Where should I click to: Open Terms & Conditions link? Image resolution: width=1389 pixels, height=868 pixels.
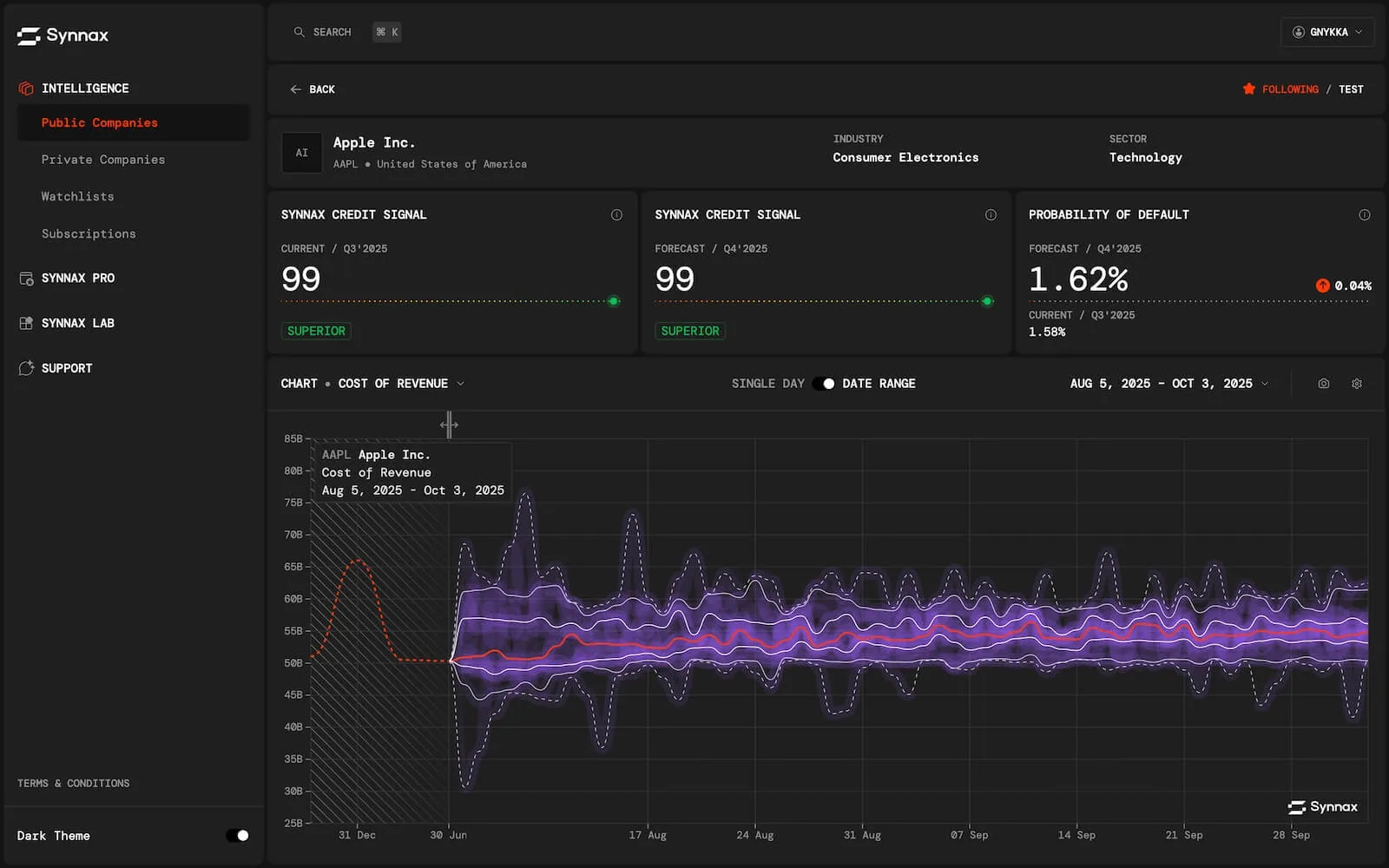tap(73, 784)
